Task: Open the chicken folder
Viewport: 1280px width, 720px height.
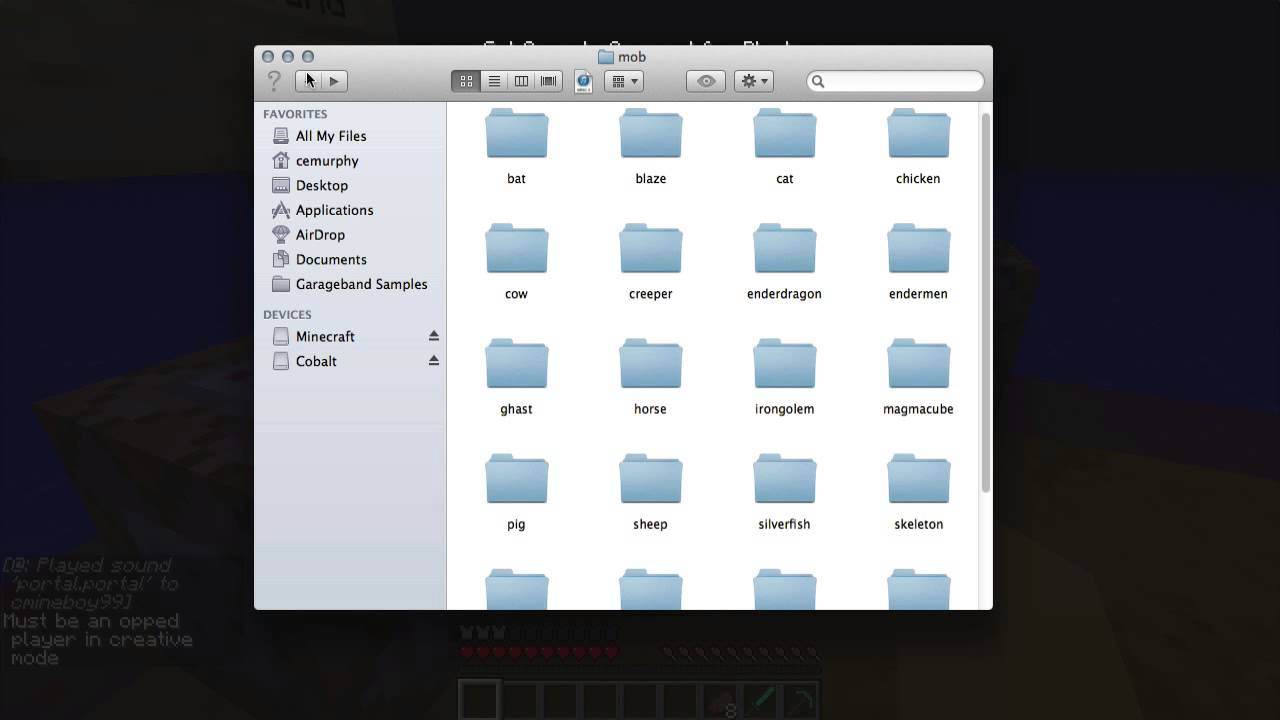Action: 918,134
